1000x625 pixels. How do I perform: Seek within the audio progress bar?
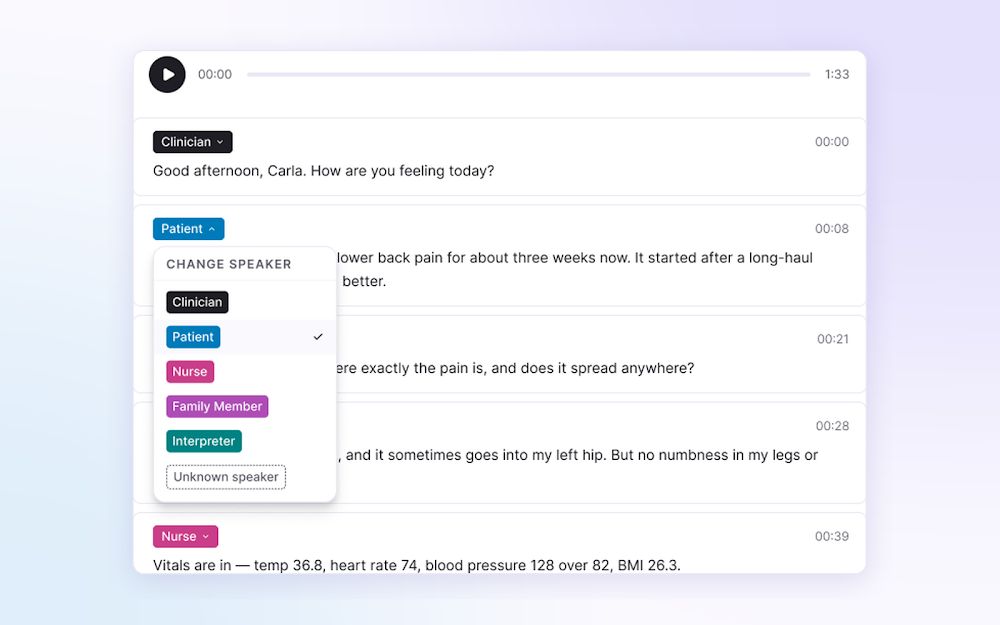(529, 75)
